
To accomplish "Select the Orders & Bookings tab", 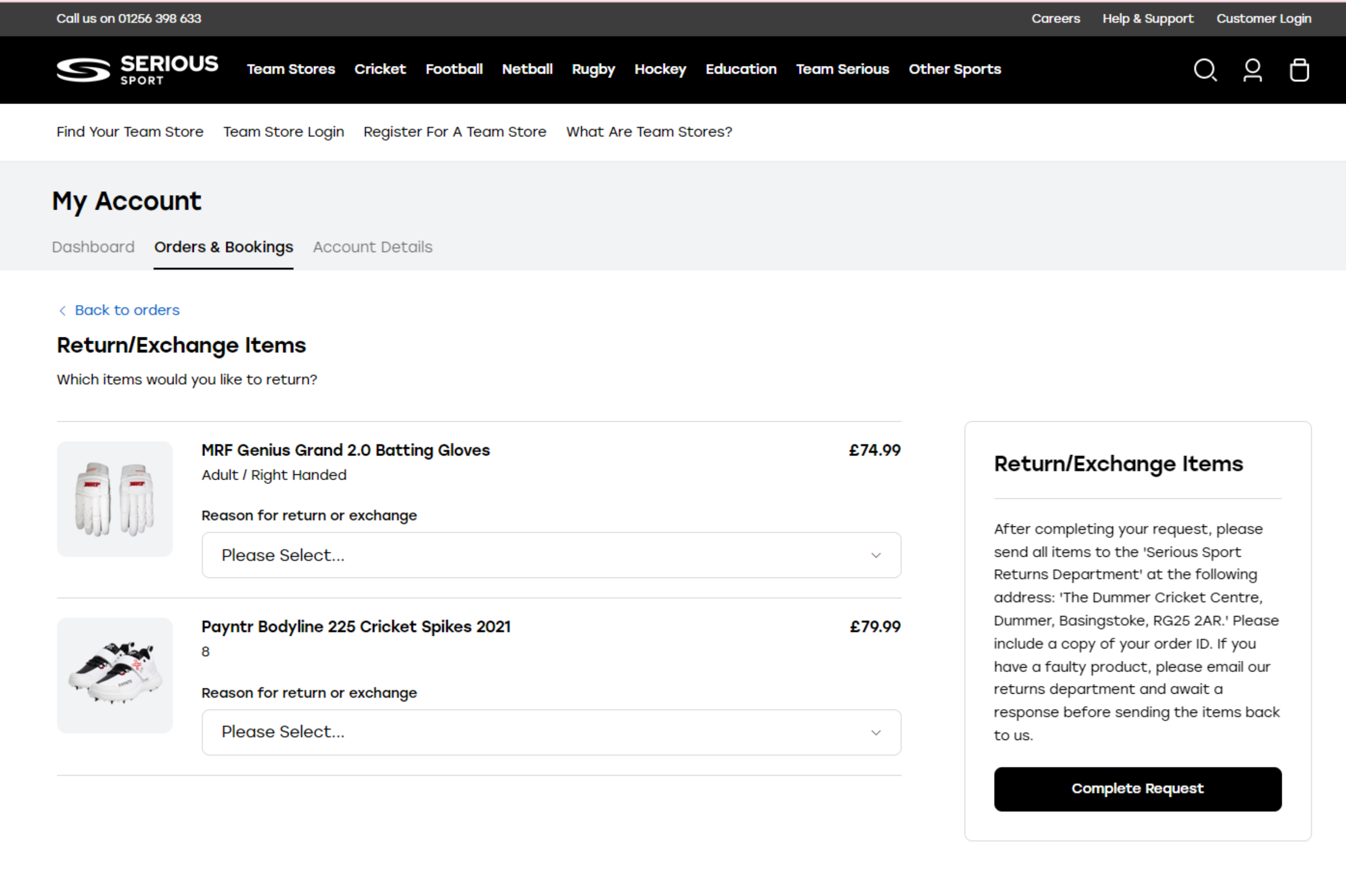I will coord(223,247).
